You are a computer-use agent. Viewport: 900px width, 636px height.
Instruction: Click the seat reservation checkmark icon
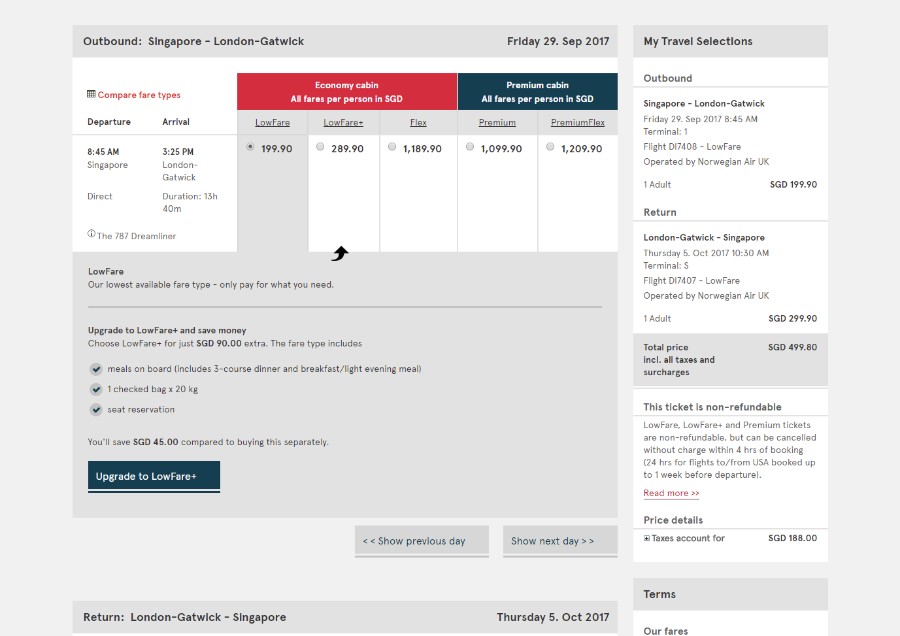[96, 410]
